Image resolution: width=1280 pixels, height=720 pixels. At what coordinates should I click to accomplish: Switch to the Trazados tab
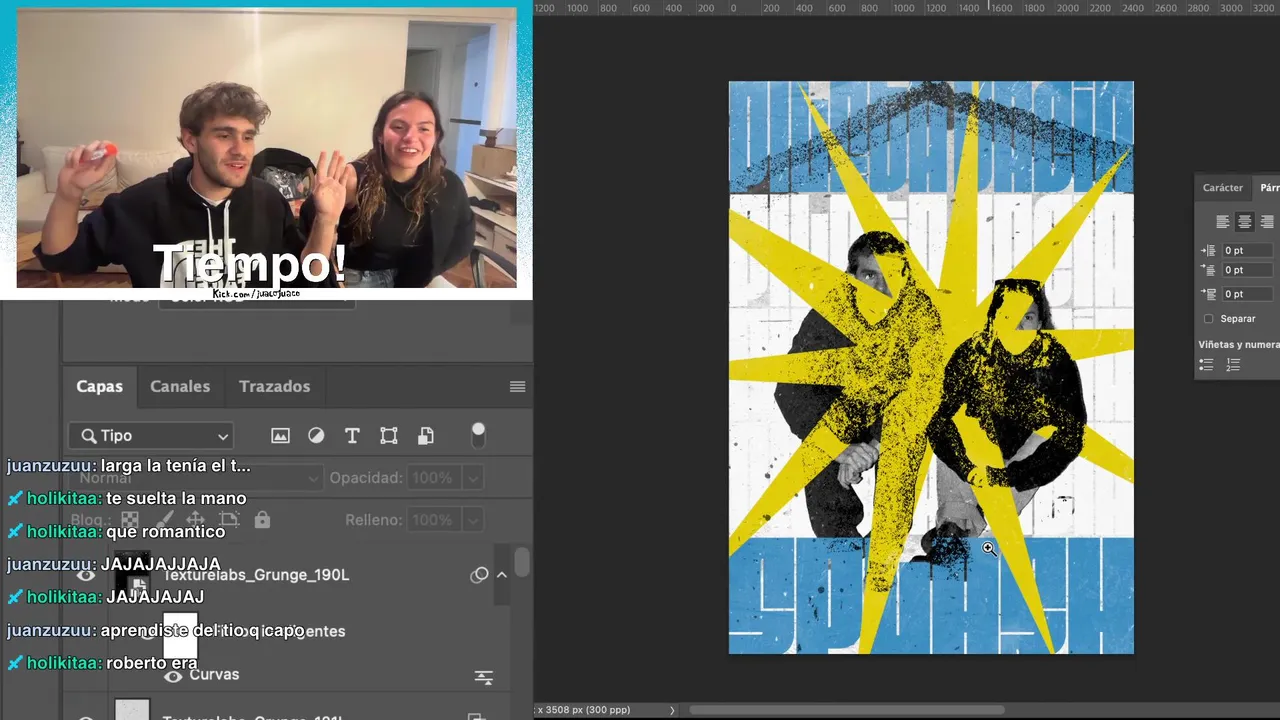pos(274,386)
